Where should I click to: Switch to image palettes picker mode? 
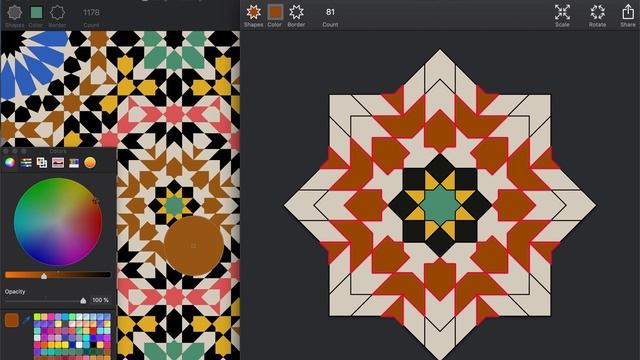(58, 162)
